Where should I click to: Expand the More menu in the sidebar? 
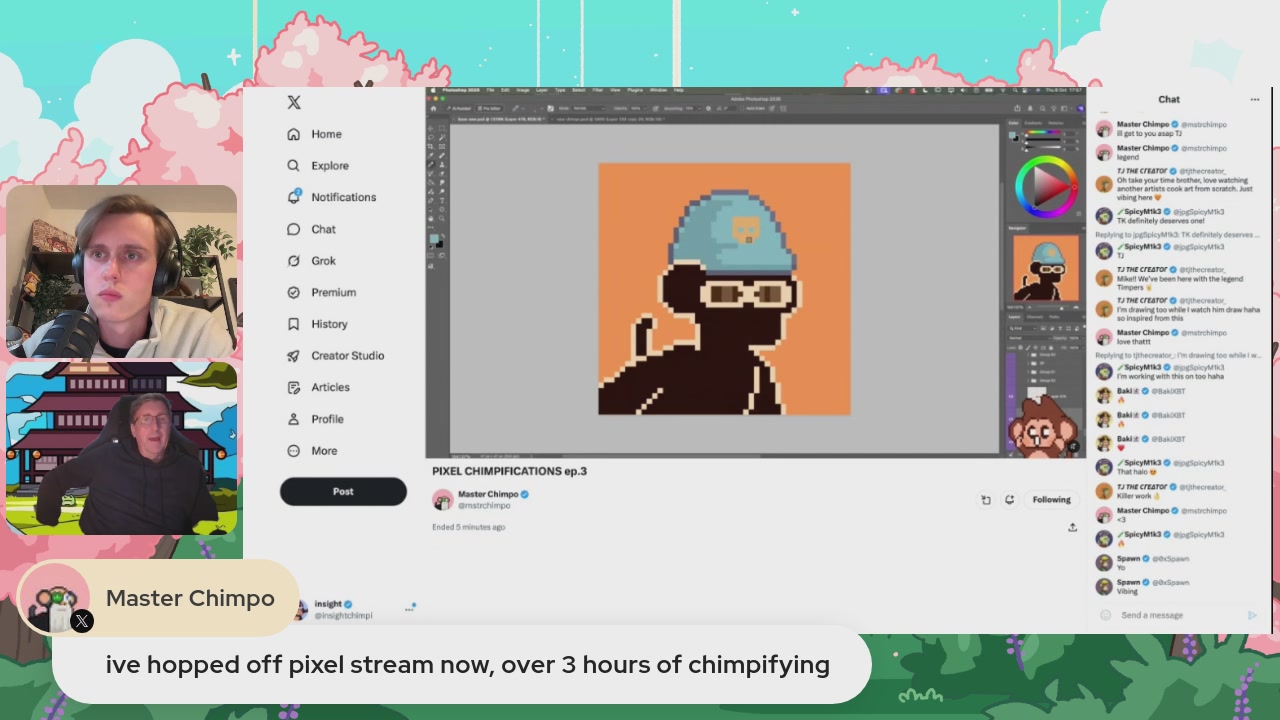point(312,451)
